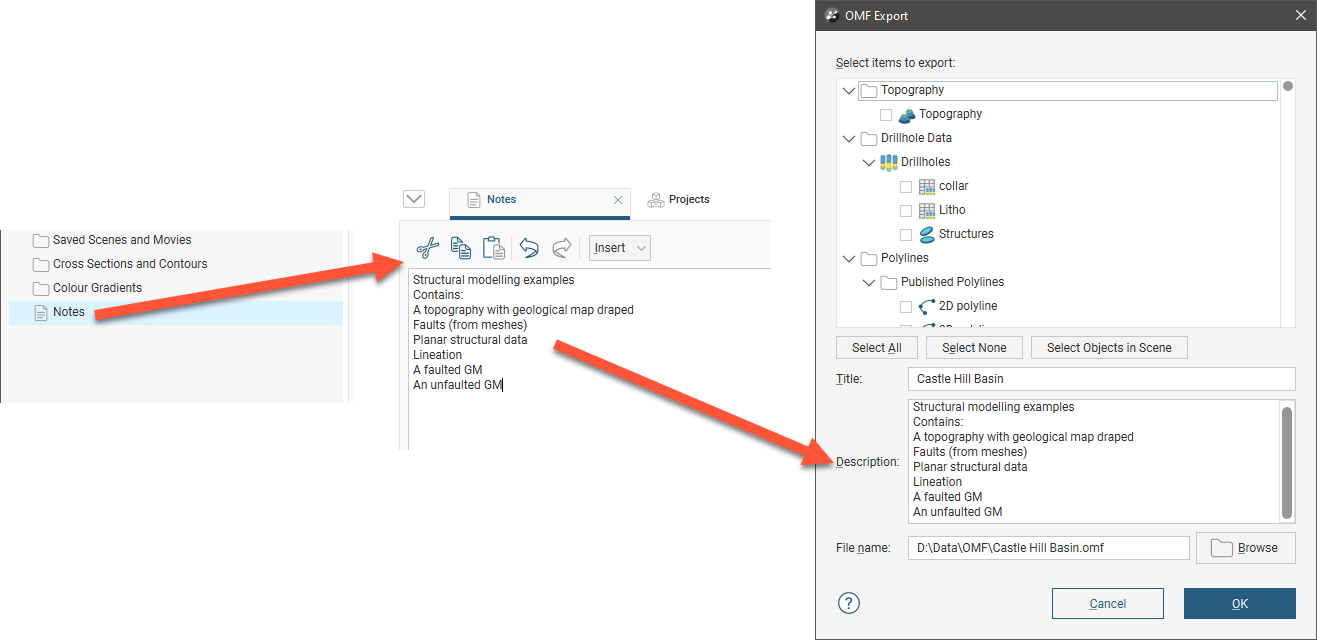This screenshot has width=1317, height=640.
Task: Click the Drillhole Data folder icon
Action: 869,139
